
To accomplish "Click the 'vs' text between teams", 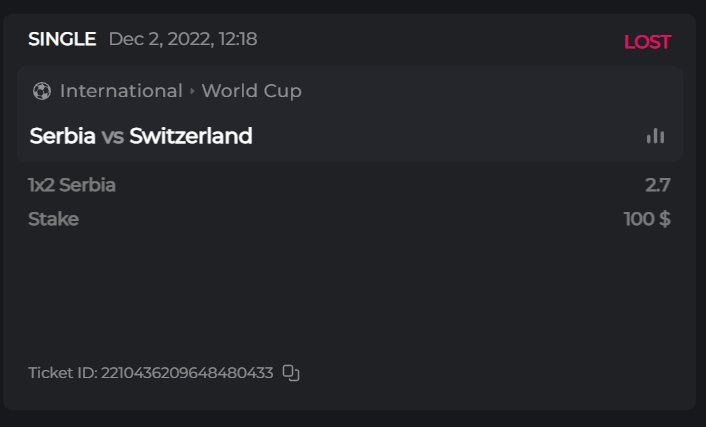I will pyautogui.click(x=113, y=136).
